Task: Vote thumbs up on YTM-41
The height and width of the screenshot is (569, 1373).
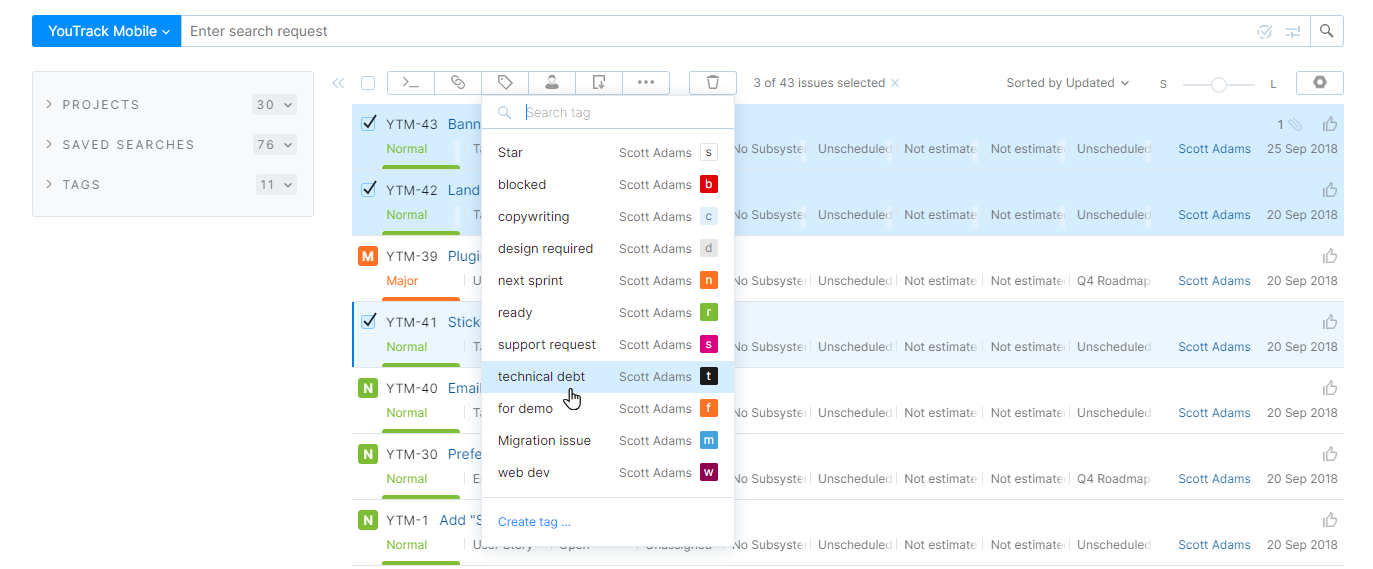Action: [x=1330, y=322]
